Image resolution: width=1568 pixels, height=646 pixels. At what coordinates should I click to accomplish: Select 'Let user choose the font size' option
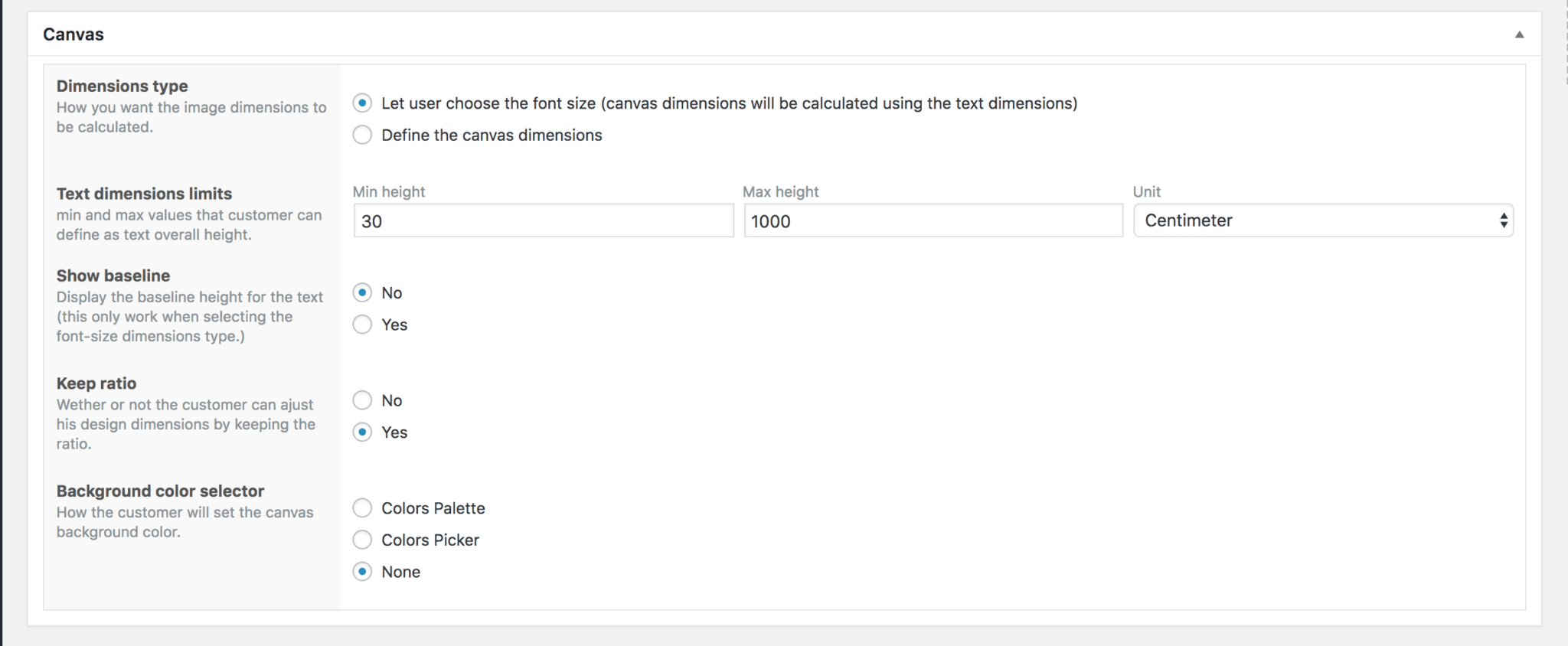362,103
